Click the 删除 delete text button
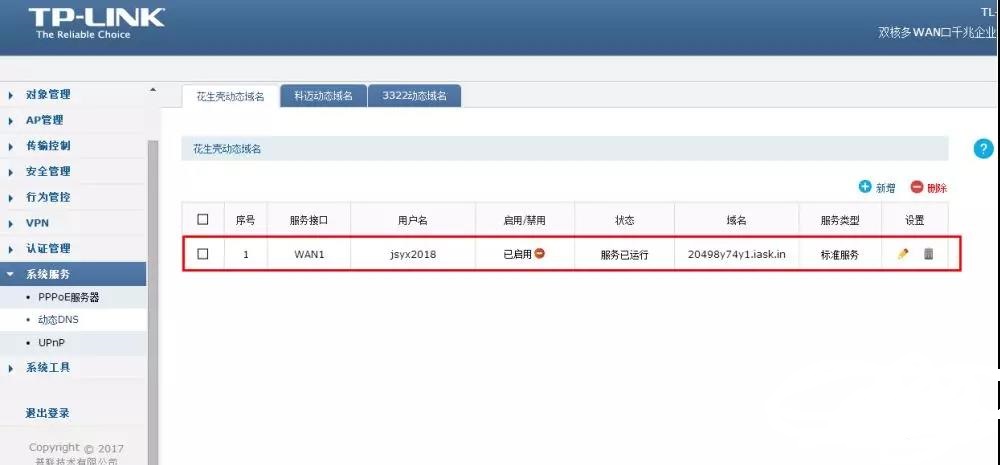This screenshot has height=465, width=1000. tap(938, 188)
